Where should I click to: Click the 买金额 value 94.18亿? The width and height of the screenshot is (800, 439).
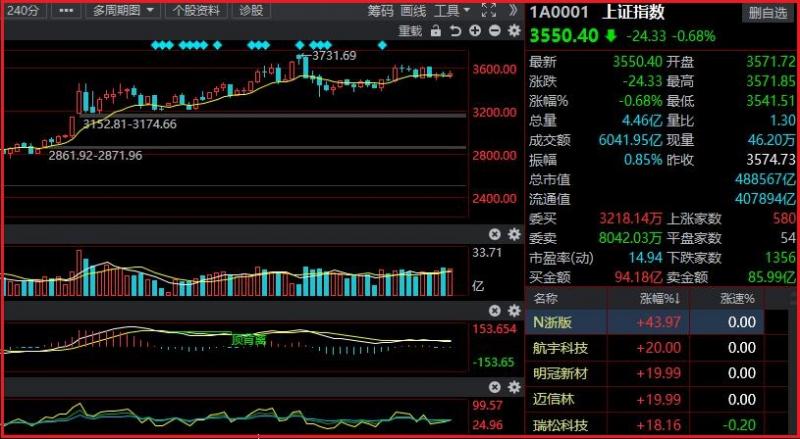(638, 277)
